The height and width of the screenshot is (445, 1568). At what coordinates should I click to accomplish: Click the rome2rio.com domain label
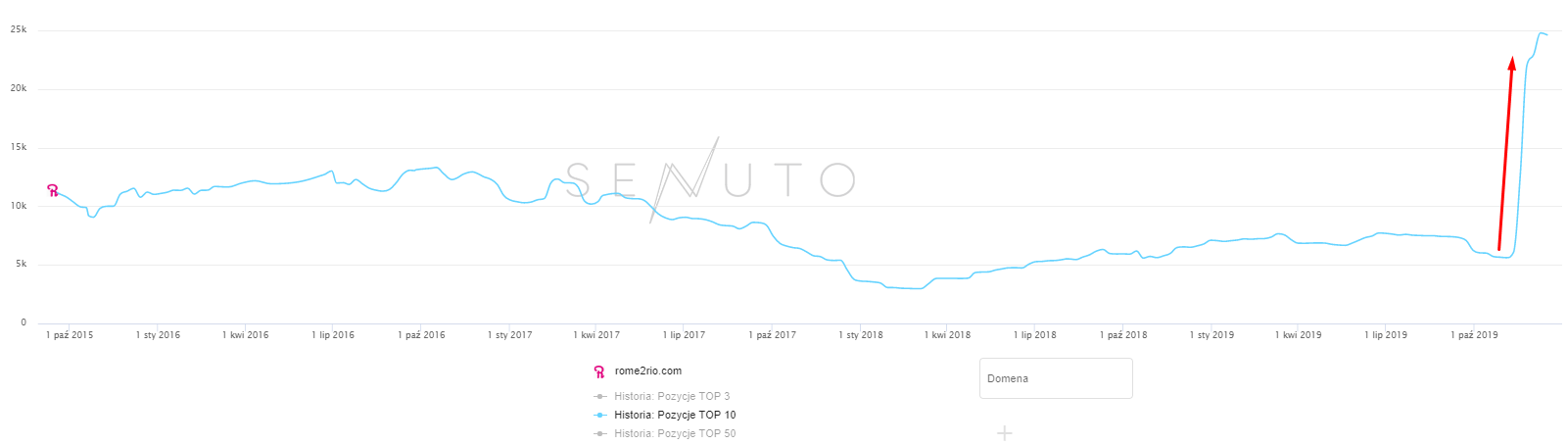pyautogui.click(x=647, y=371)
